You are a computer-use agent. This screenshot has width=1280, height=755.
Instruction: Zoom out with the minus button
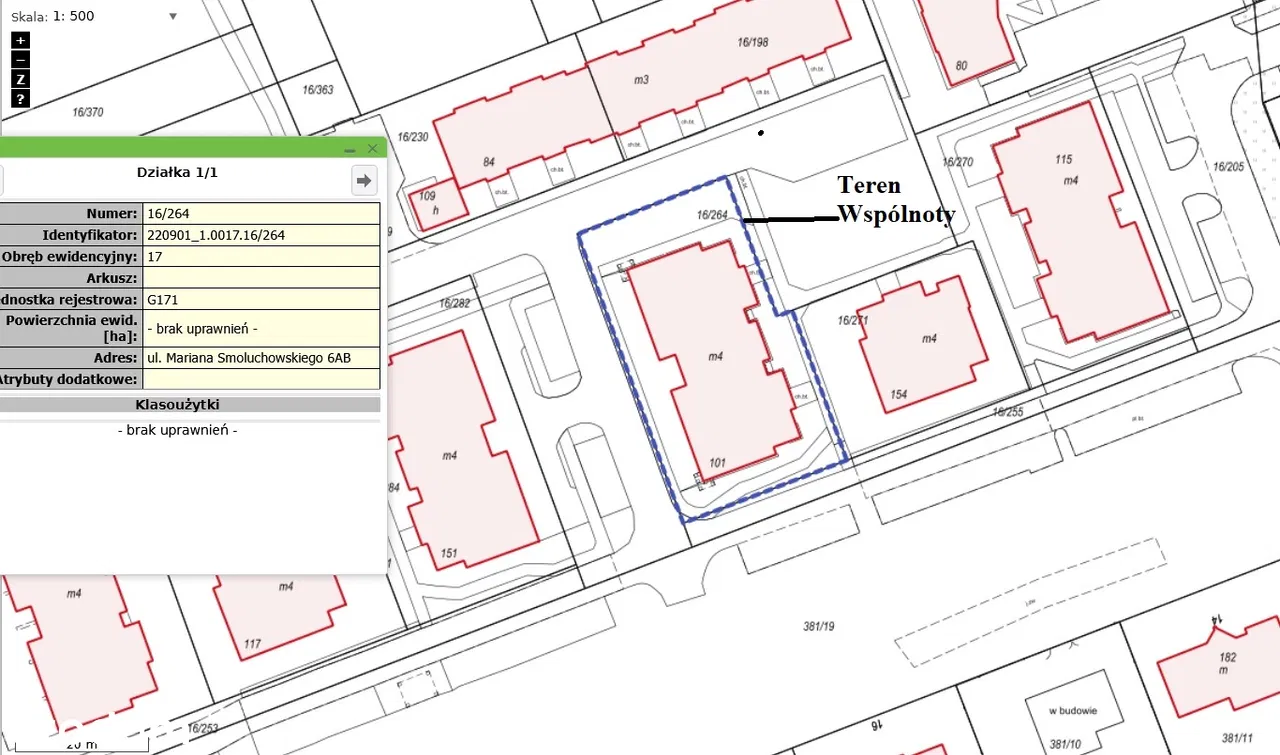point(20,60)
